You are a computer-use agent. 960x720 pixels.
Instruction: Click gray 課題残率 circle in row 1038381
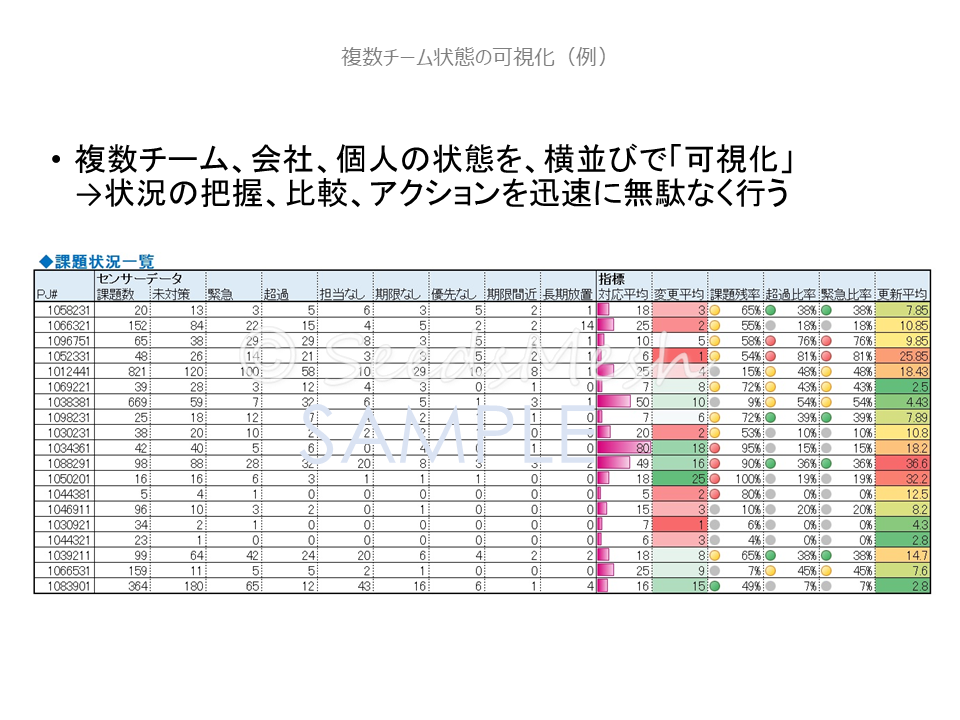tap(715, 402)
